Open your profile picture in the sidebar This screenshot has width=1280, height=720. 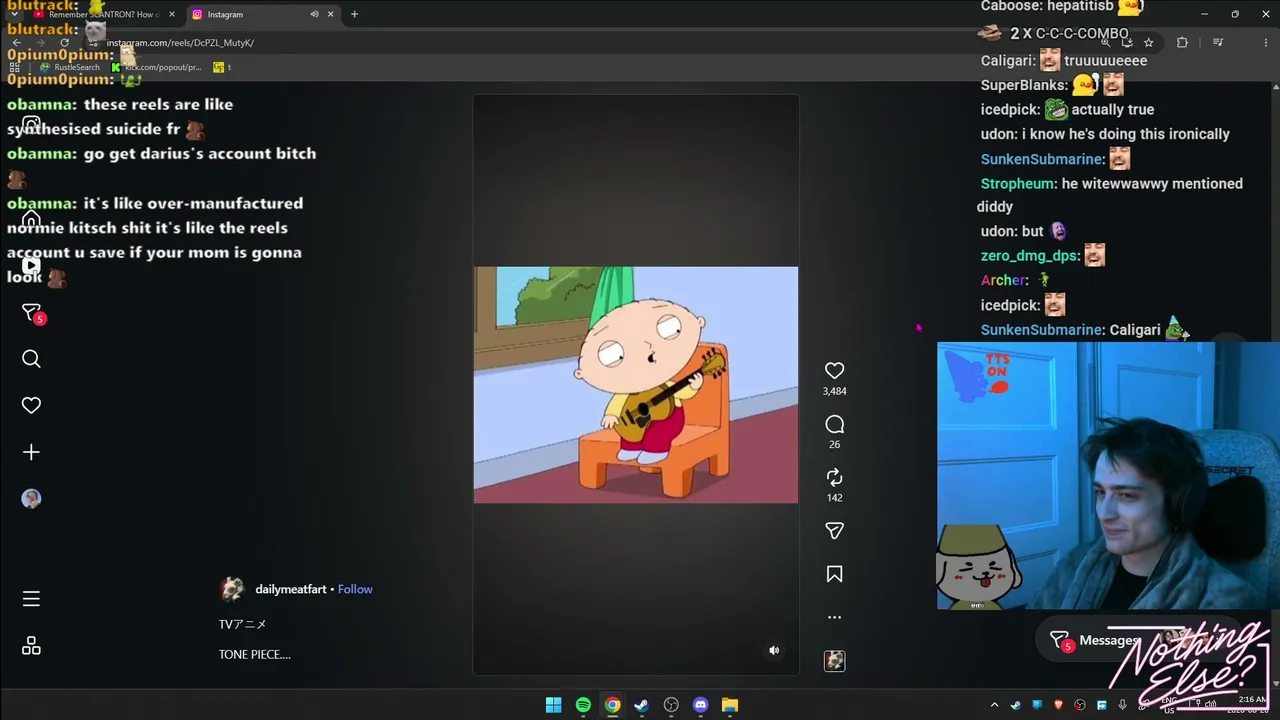coord(31,499)
